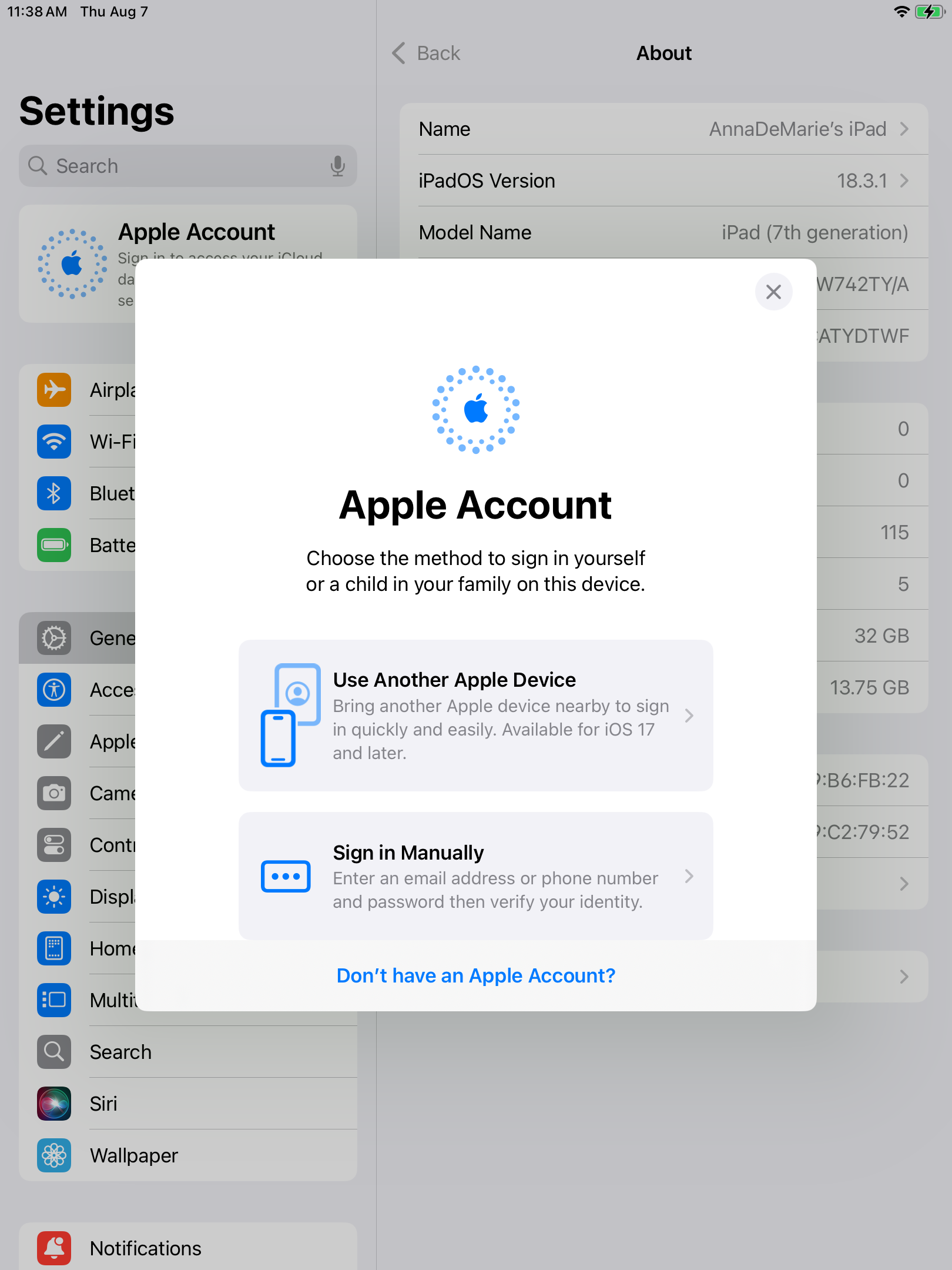
Task: Choose Sign in Manually option
Action: point(475,876)
